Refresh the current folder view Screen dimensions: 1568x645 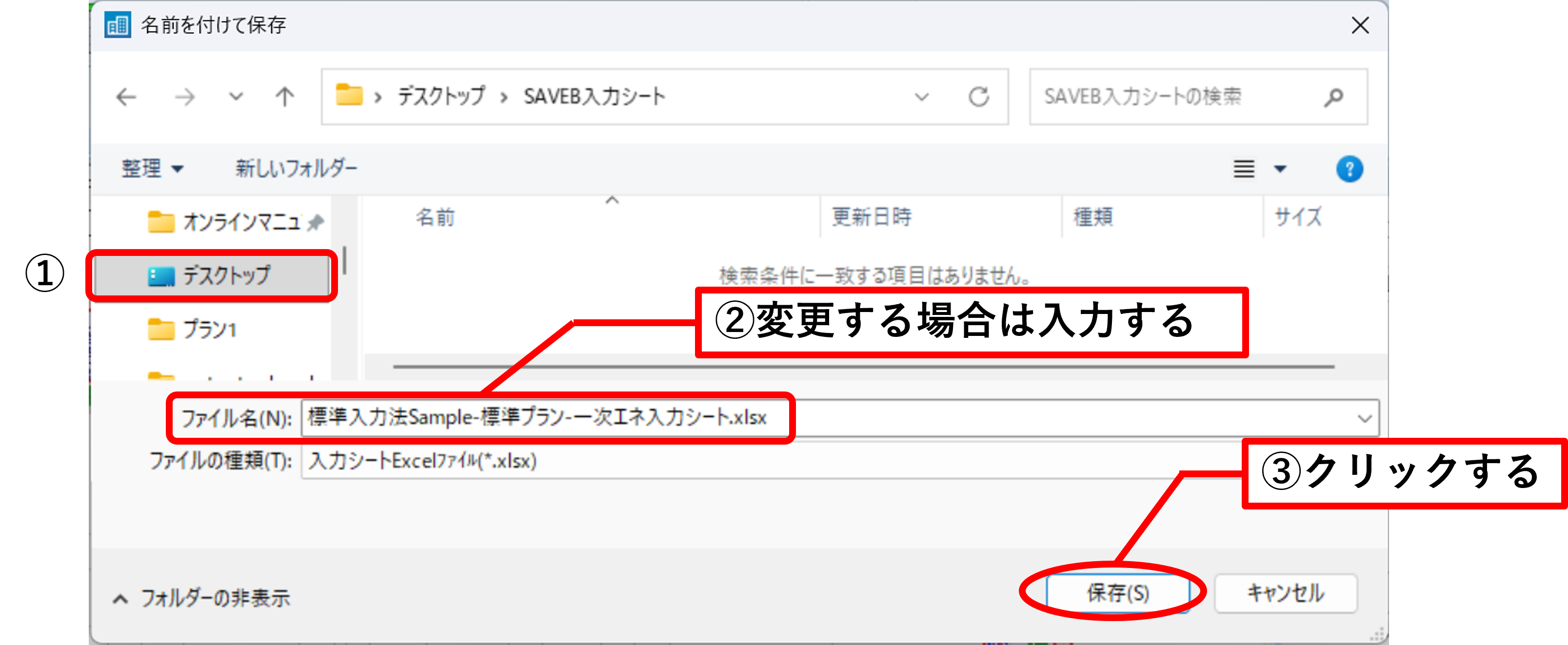point(978,97)
